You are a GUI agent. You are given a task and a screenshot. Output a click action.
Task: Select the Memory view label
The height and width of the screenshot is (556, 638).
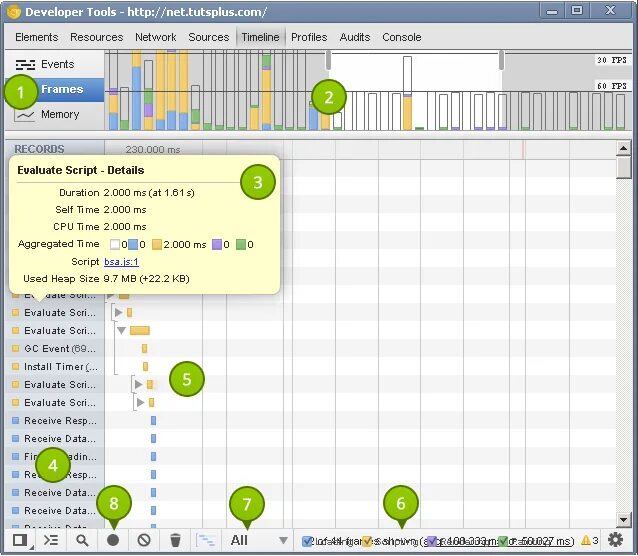click(60, 114)
